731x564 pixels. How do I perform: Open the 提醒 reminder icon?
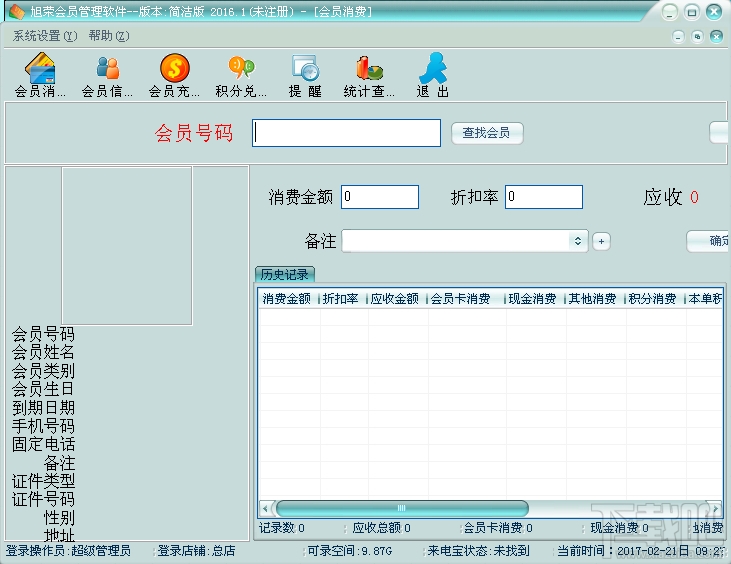point(305,75)
